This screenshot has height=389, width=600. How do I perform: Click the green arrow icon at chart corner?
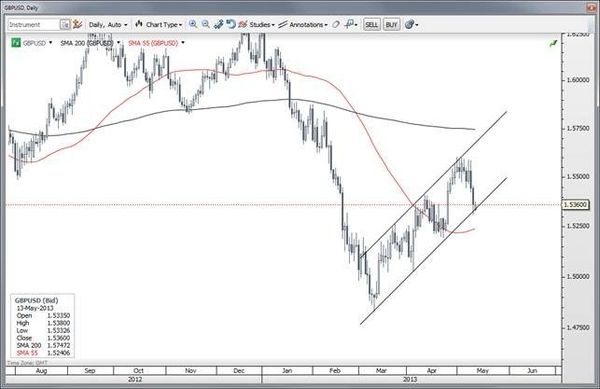click(x=553, y=44)
